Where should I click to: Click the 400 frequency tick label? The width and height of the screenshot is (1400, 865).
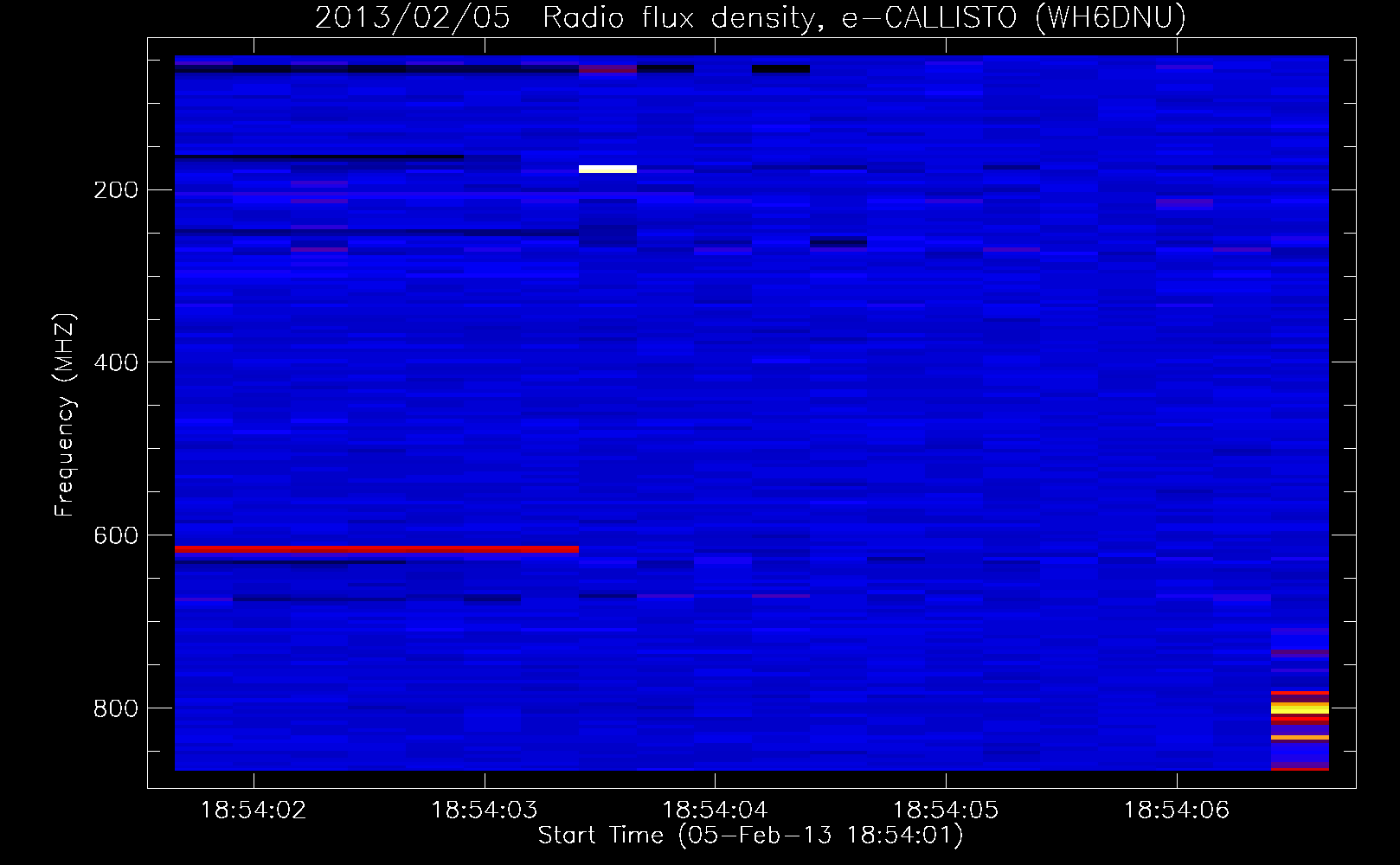click(x=116, y=362)
